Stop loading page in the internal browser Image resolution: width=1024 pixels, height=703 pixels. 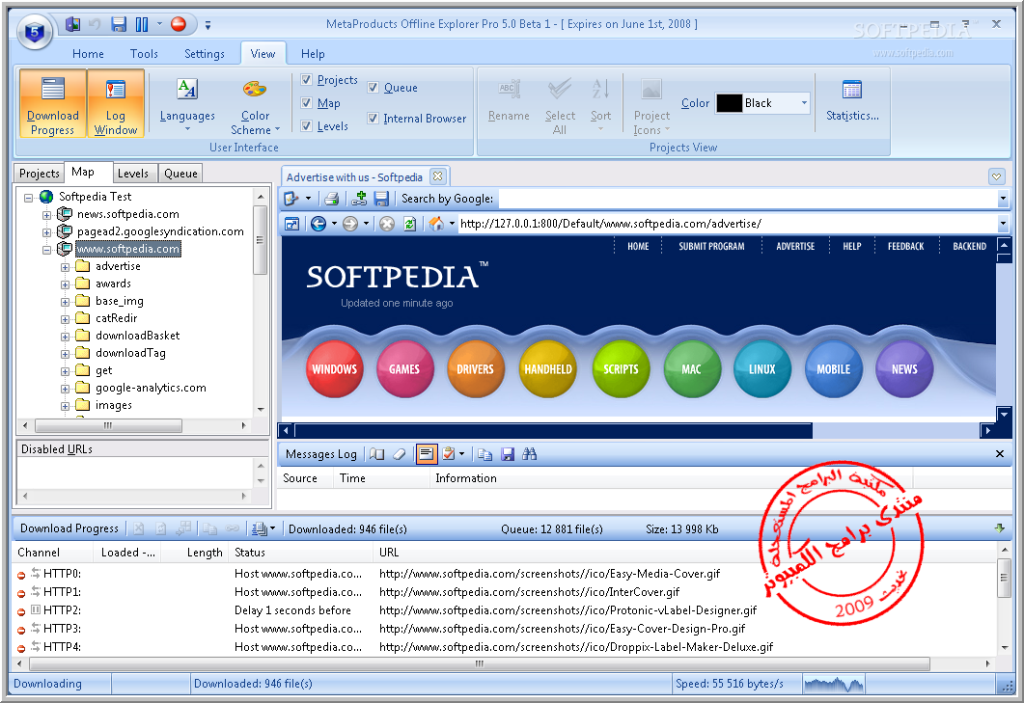point(387,224)
